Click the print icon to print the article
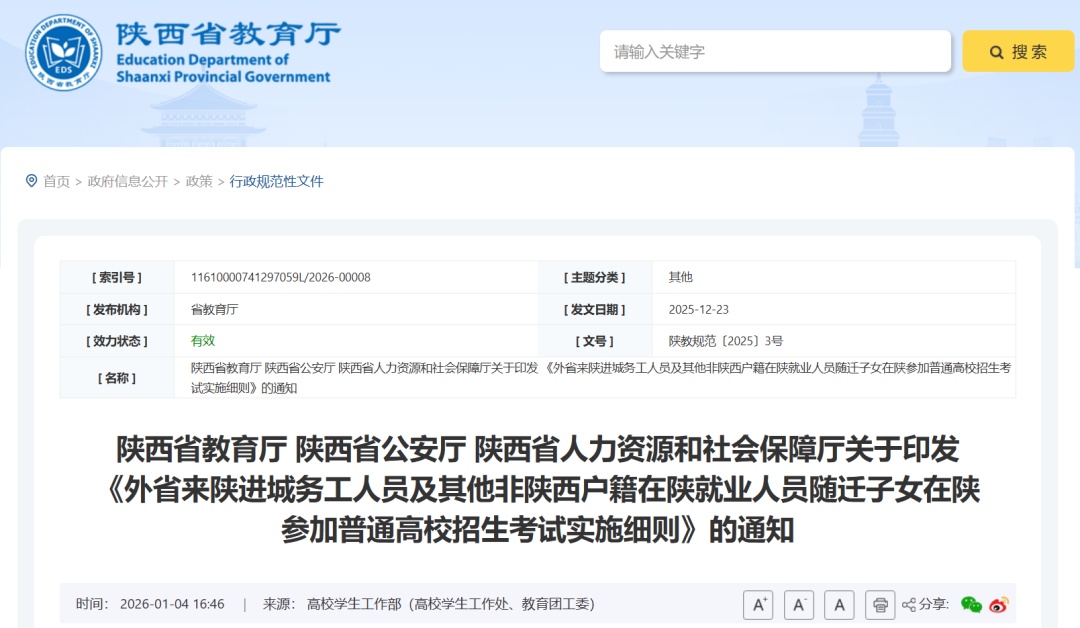The height and width of the screenshot is (628, 1080). click(x=880, y=605)
